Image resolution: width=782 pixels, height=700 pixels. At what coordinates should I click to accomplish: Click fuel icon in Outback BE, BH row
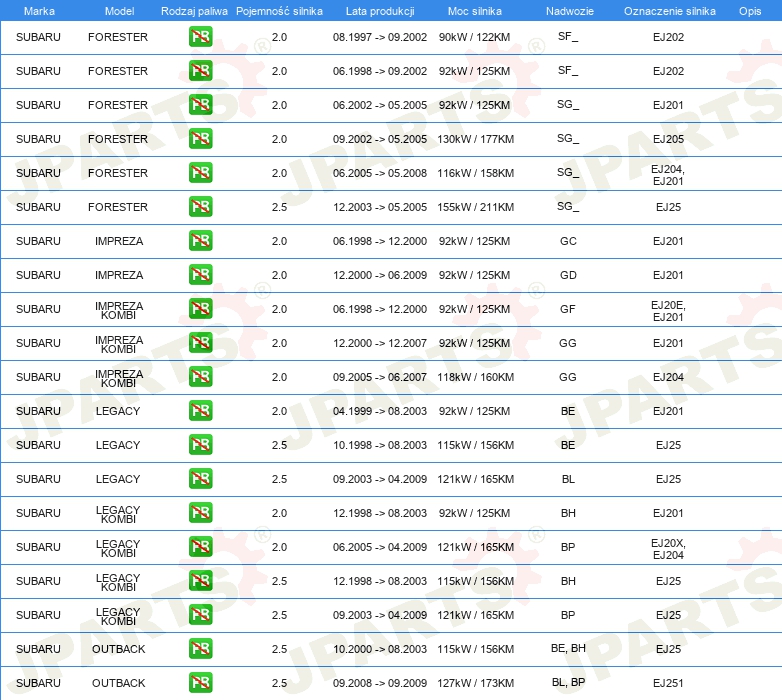pyautogui.click(x=200, y=649)
